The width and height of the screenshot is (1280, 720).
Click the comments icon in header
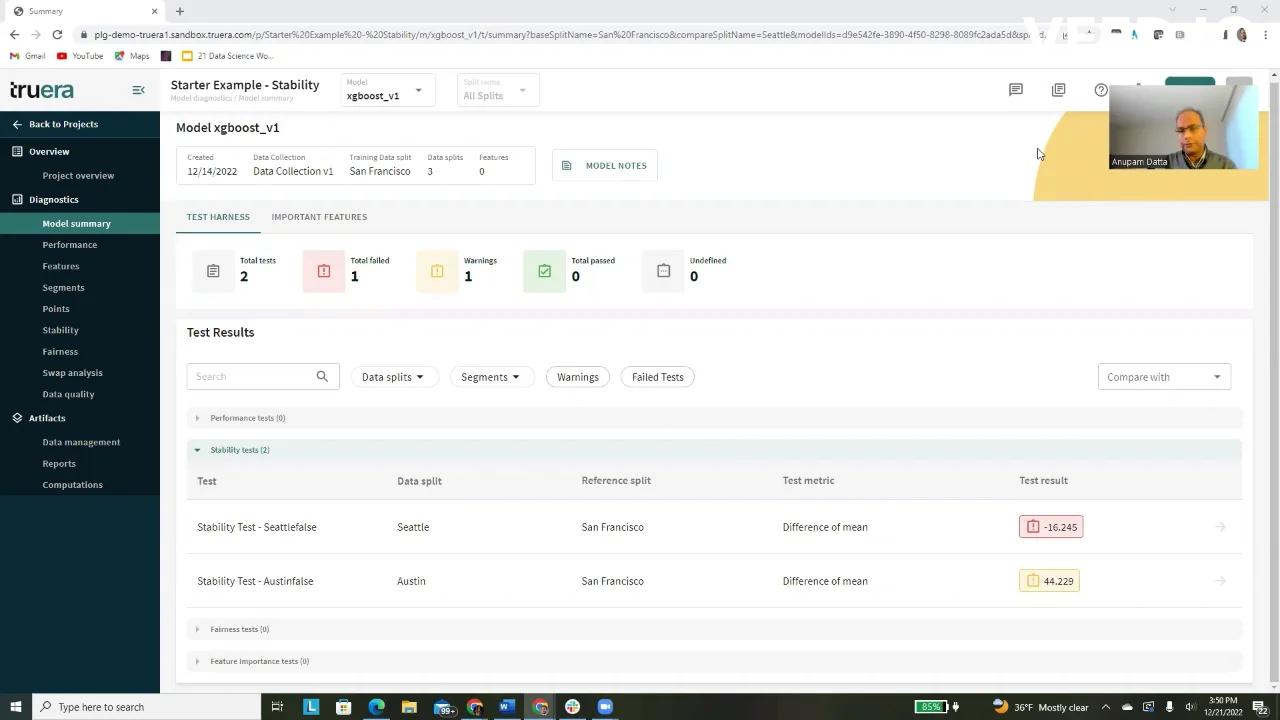1016,90
